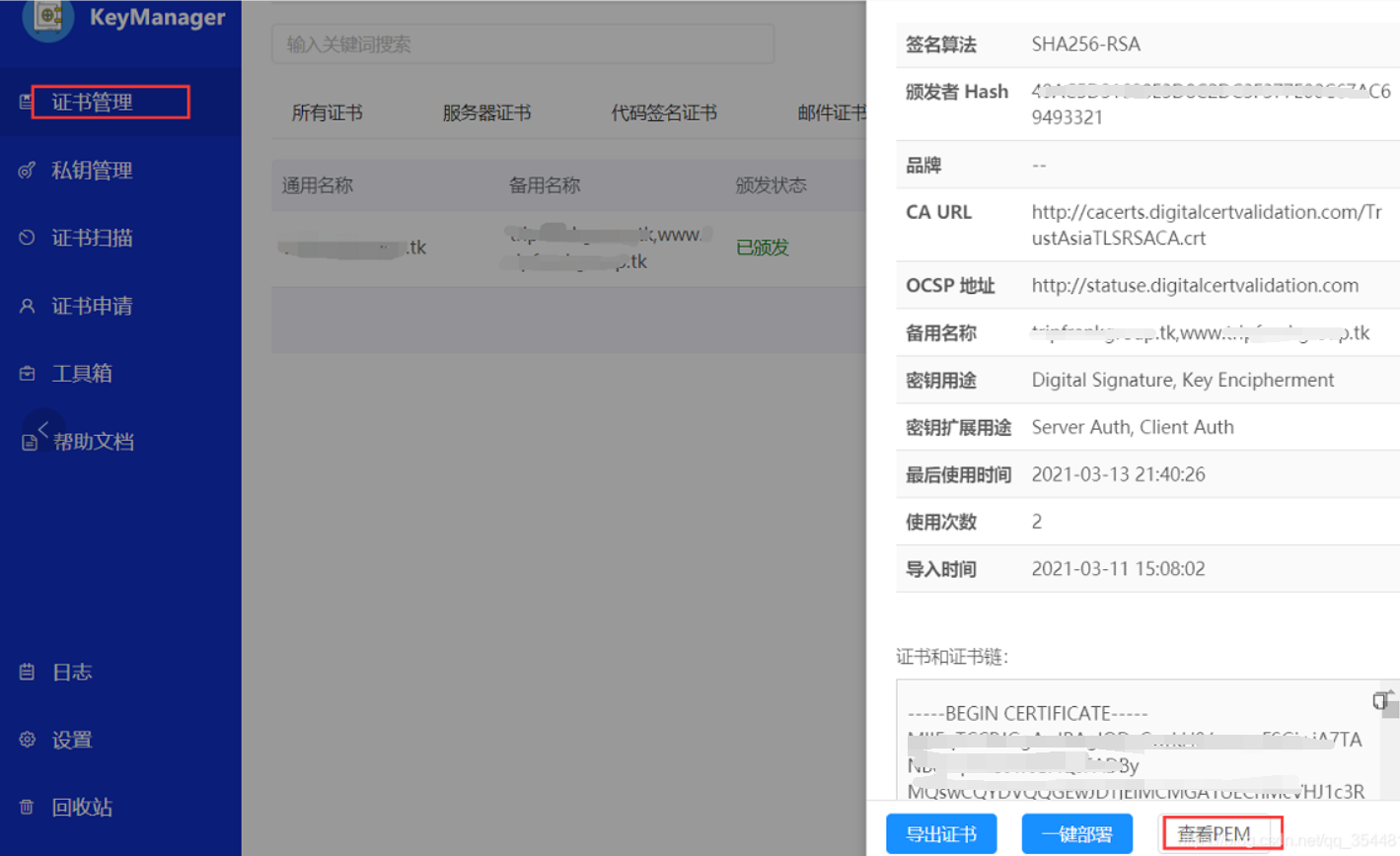Click Server Auth, Client Auth value
This screenshot has width=1400, height=856.
click(x=1133, y=428)
